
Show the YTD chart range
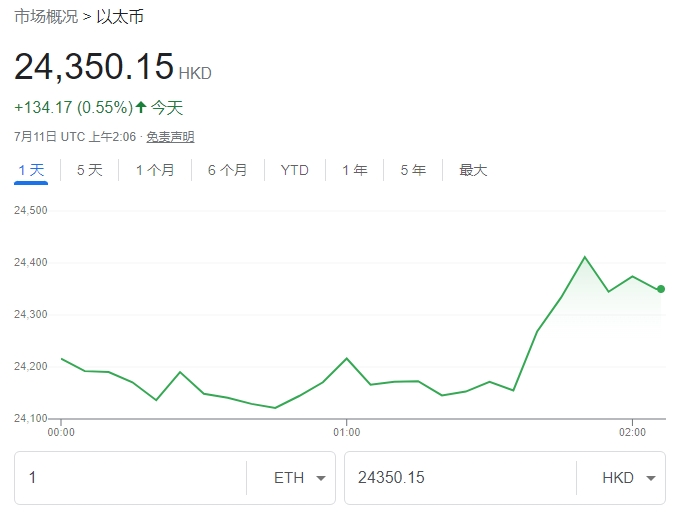click(x=295, y=170)
